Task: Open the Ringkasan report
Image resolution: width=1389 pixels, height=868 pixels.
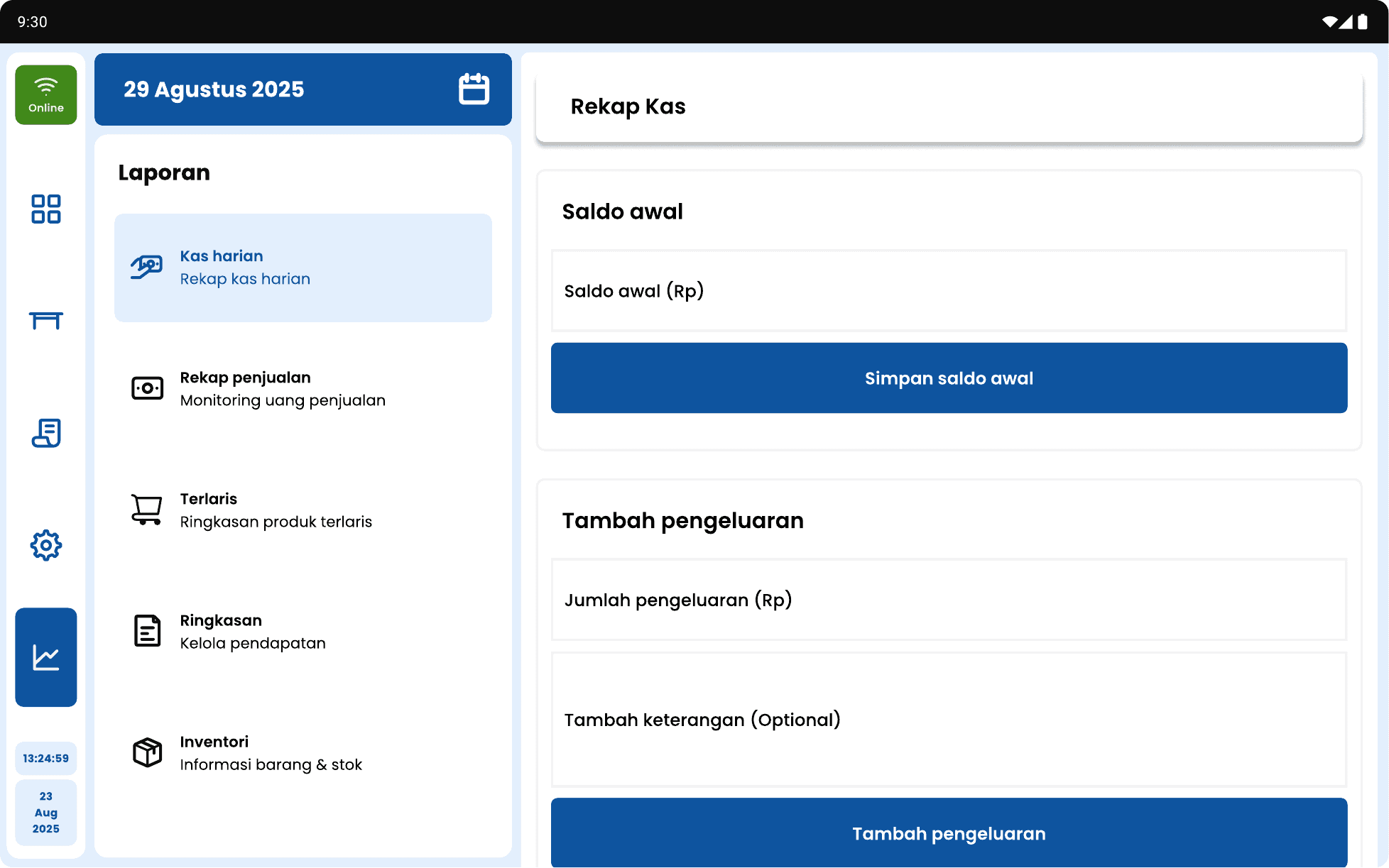Action: tap(303, 632)
